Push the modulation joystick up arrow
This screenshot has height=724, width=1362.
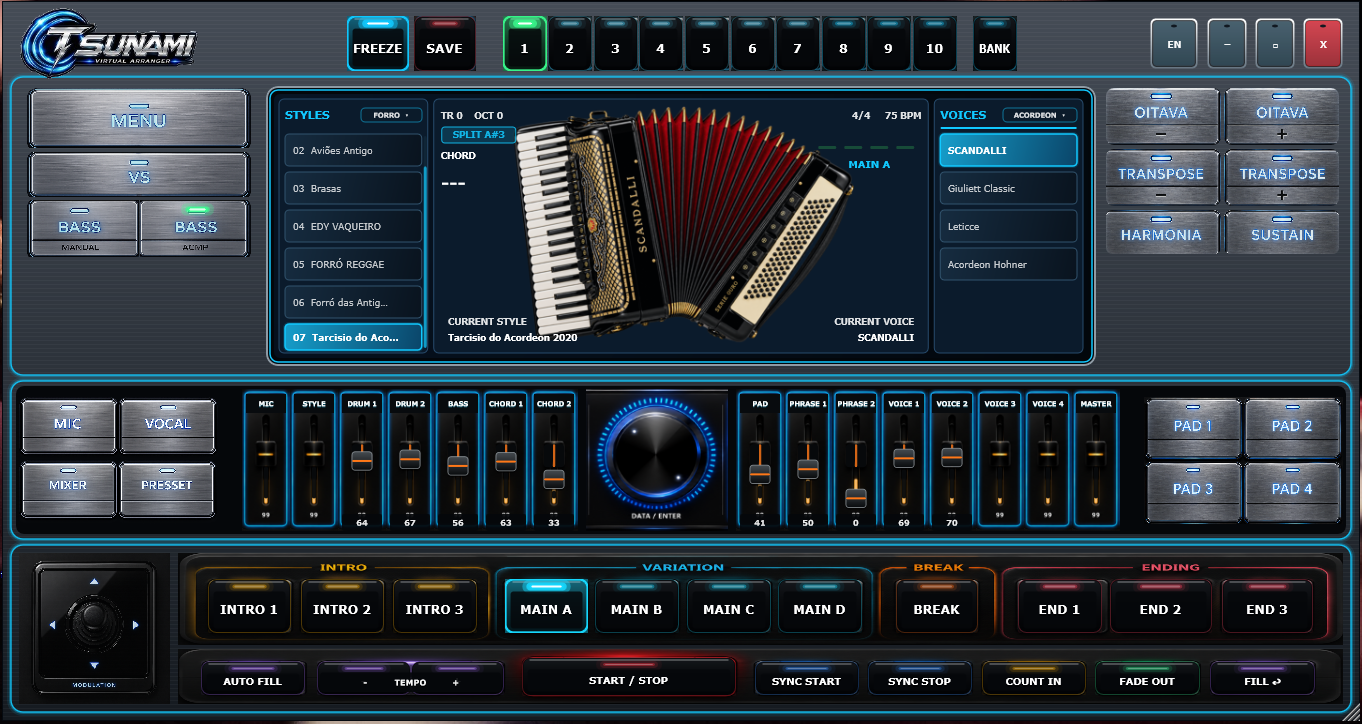(x=95, y=581)
